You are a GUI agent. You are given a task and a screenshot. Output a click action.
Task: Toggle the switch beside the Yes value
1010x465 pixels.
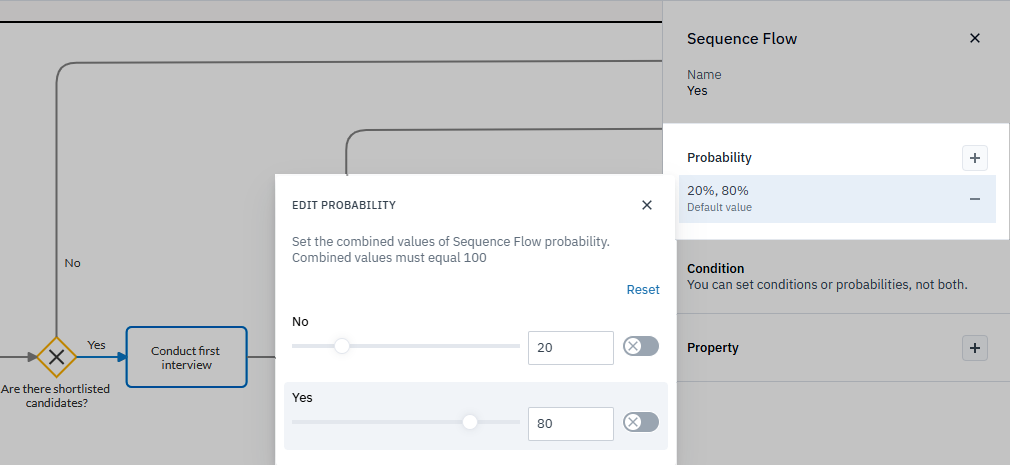(640, 423)
